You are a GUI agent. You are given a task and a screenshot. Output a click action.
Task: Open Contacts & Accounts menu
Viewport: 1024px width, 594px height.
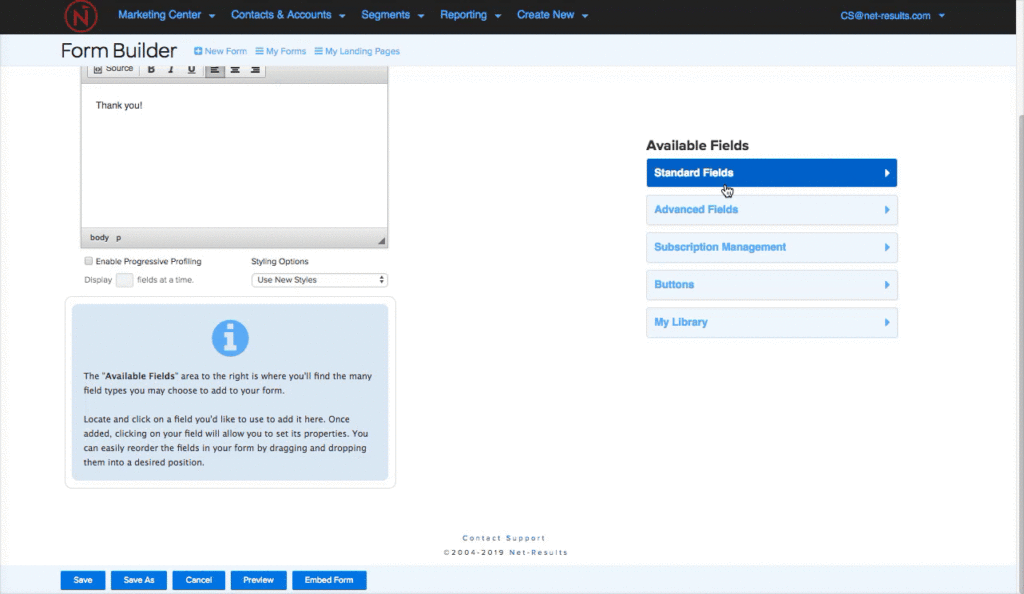[288, 15]
